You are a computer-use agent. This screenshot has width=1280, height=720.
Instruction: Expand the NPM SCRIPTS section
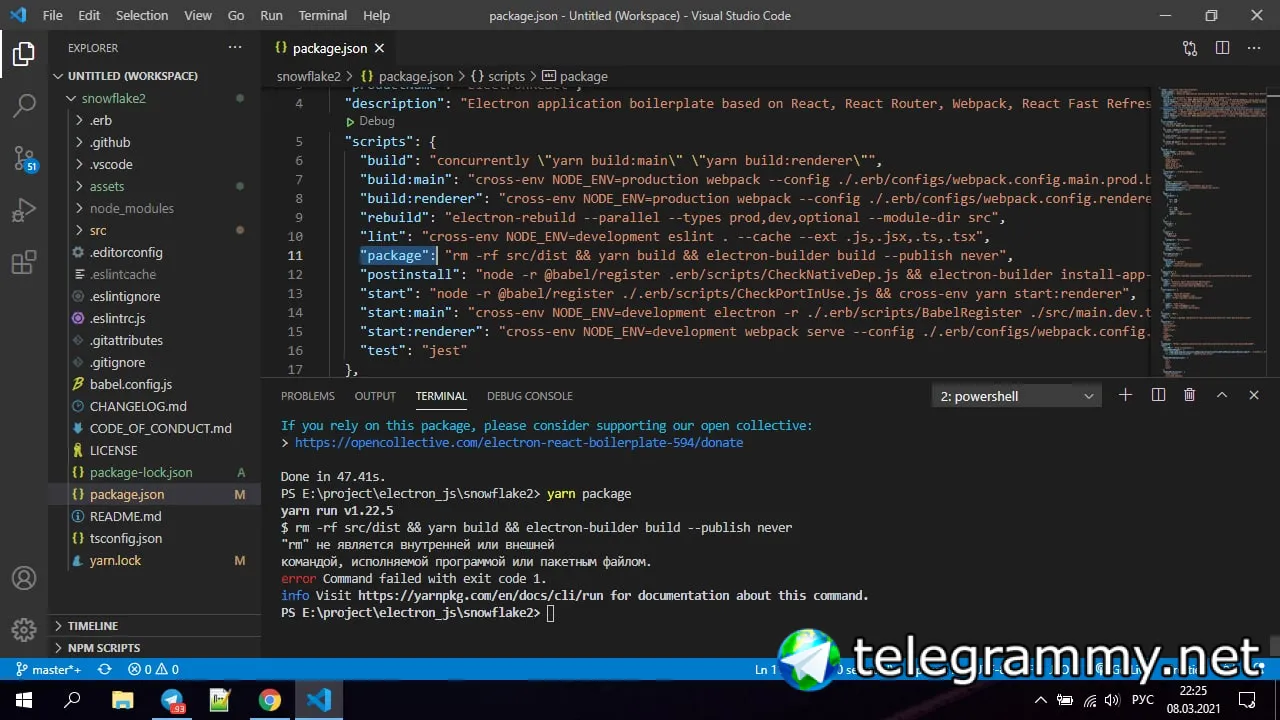pyautogui.click(x=155, y=648)
